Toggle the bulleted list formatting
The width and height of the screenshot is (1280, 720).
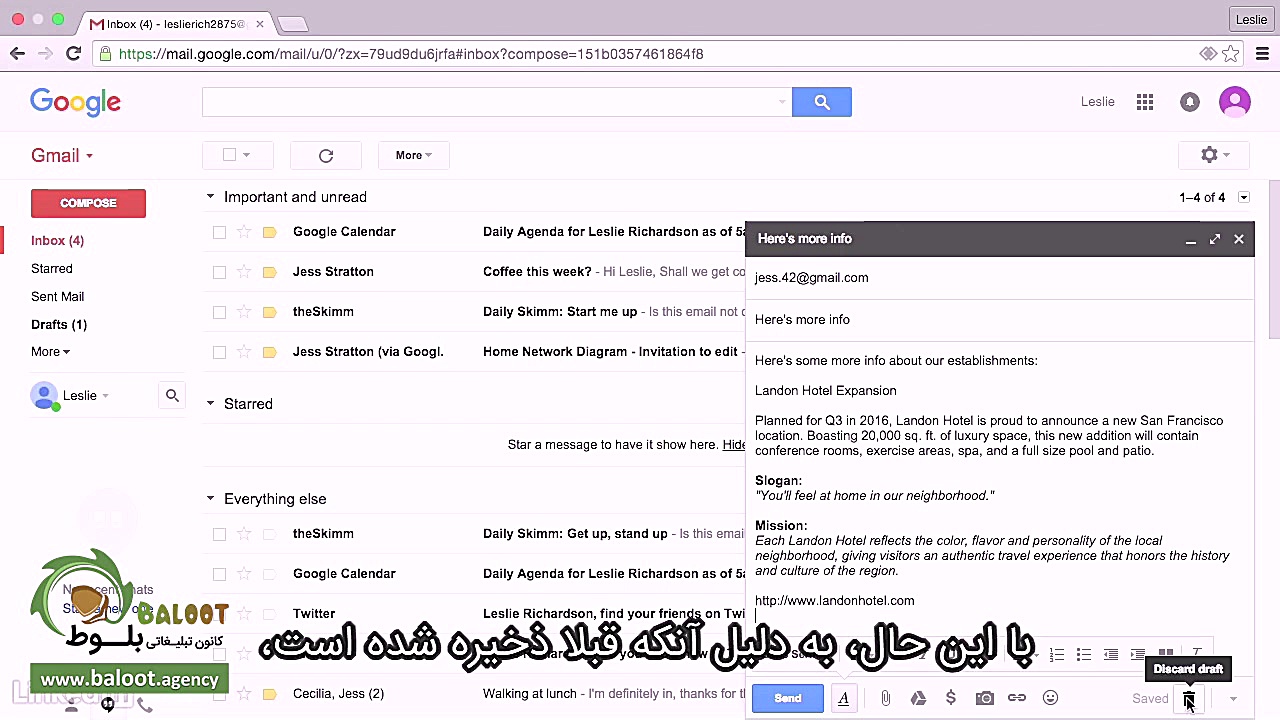coord(1084,655)
